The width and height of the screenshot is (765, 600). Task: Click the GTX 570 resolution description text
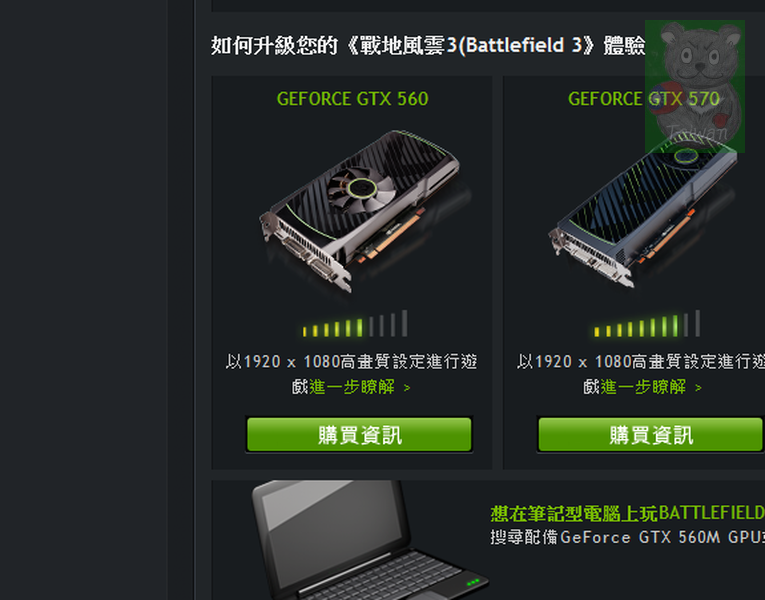pos(641,374)
